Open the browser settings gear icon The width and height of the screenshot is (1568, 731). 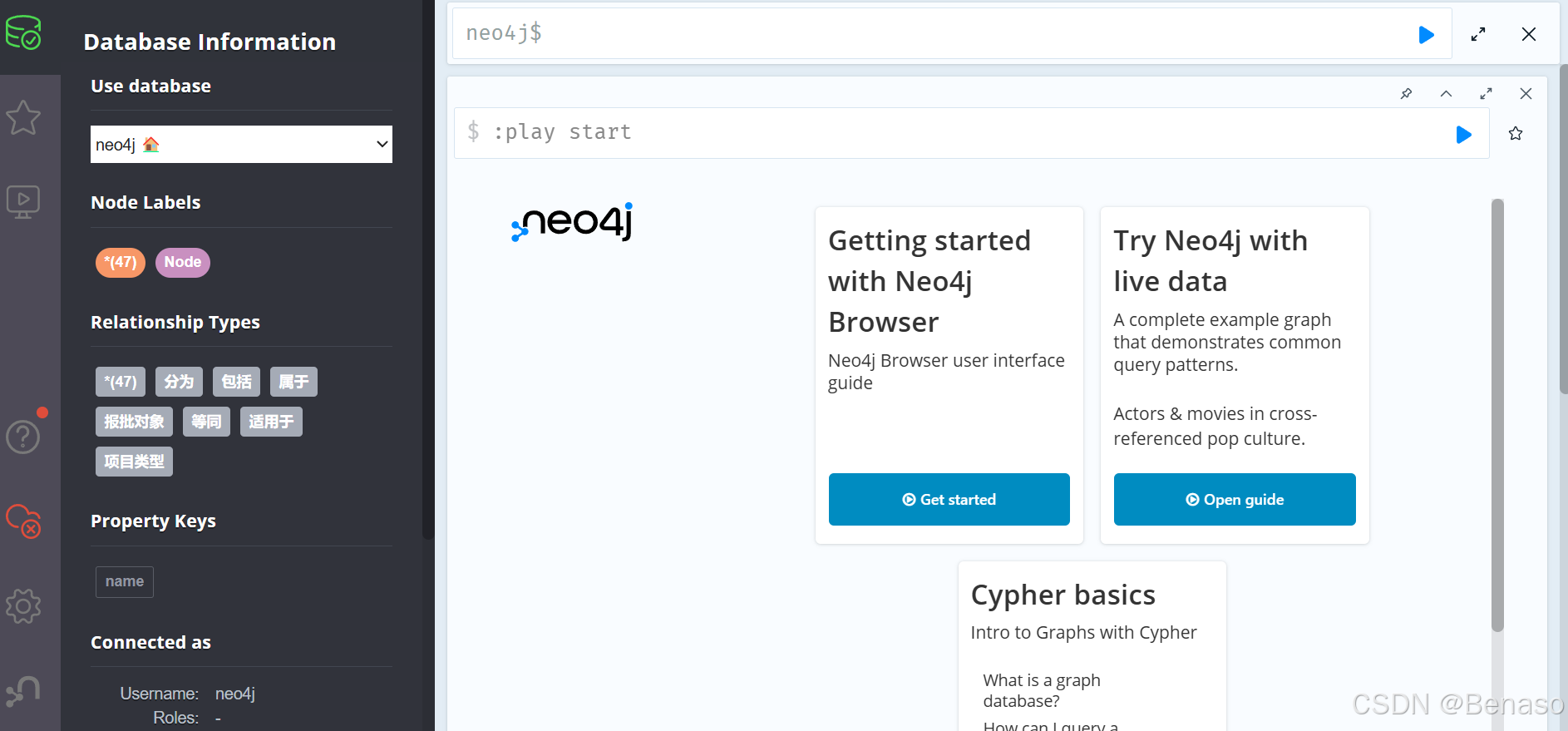23,606
